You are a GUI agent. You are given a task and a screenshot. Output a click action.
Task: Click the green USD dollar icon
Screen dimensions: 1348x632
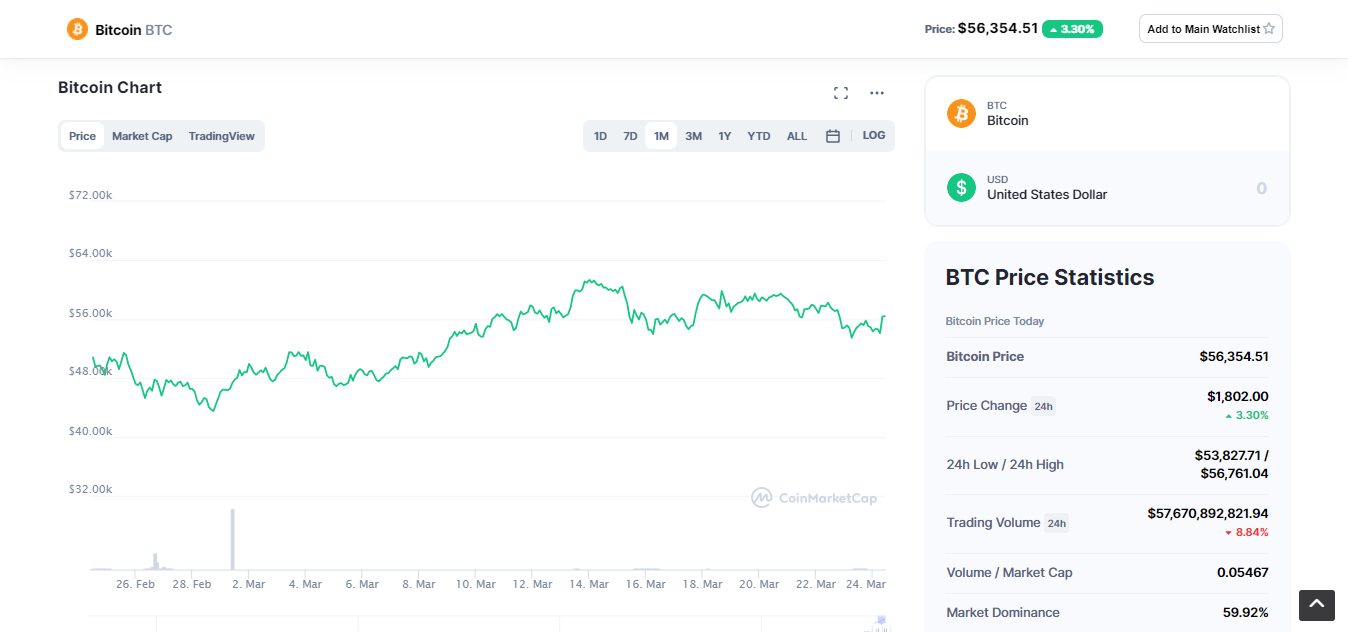tap(961, 187)
